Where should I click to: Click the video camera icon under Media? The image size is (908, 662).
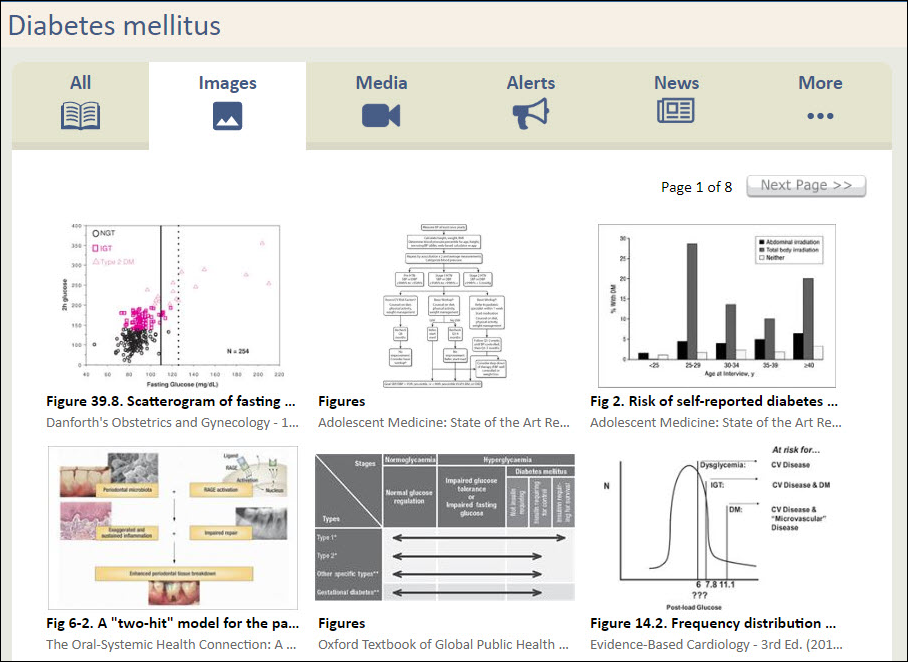(381, 116)
